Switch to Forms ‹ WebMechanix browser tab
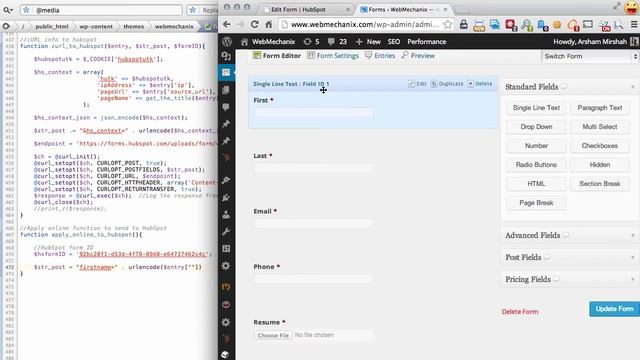This screenshot has height=360, width=640. point(404,9)
